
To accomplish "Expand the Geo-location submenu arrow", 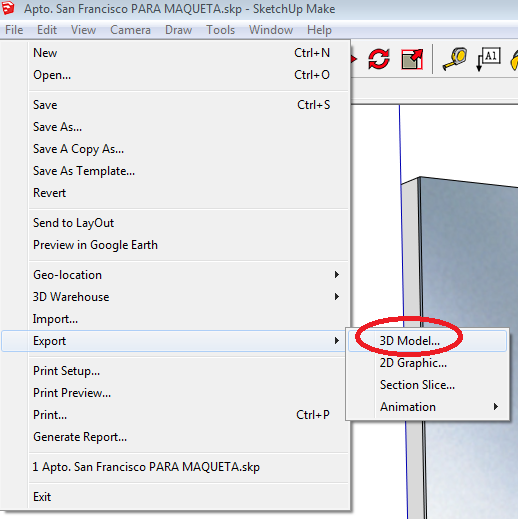I will (337, 275).
